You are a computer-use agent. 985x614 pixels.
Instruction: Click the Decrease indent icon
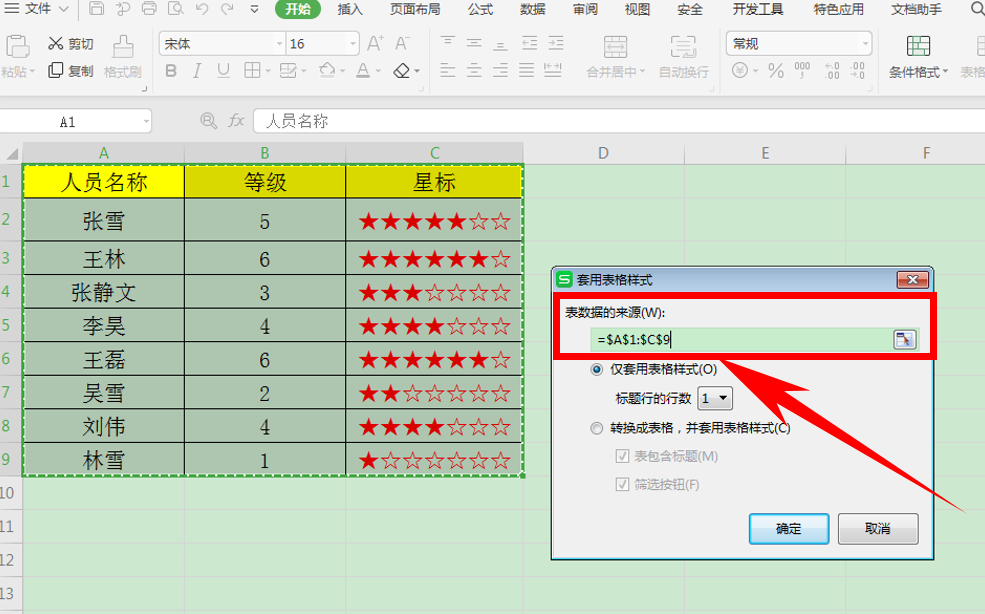pos(530,43)
